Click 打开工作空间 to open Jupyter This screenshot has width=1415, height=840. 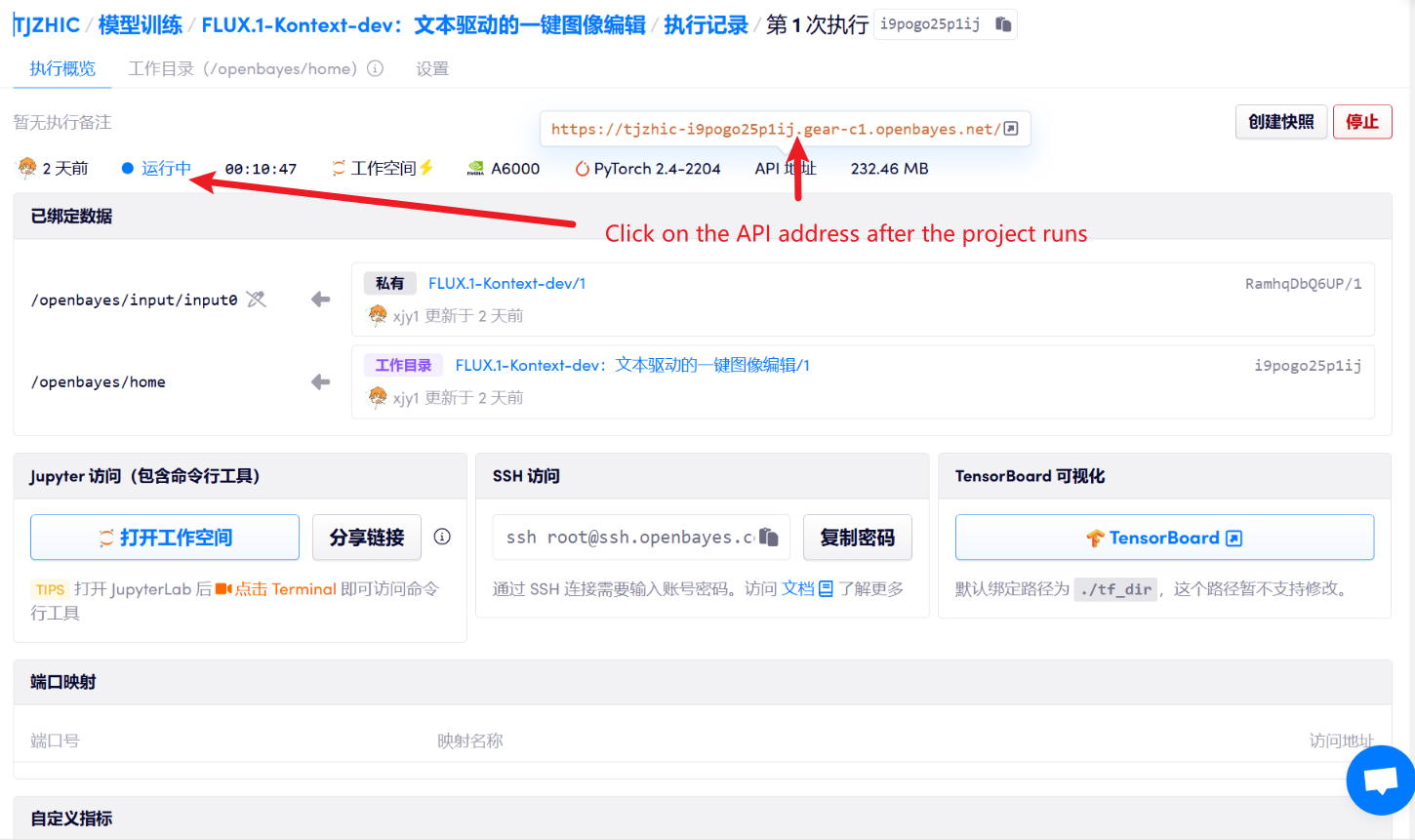165,538
